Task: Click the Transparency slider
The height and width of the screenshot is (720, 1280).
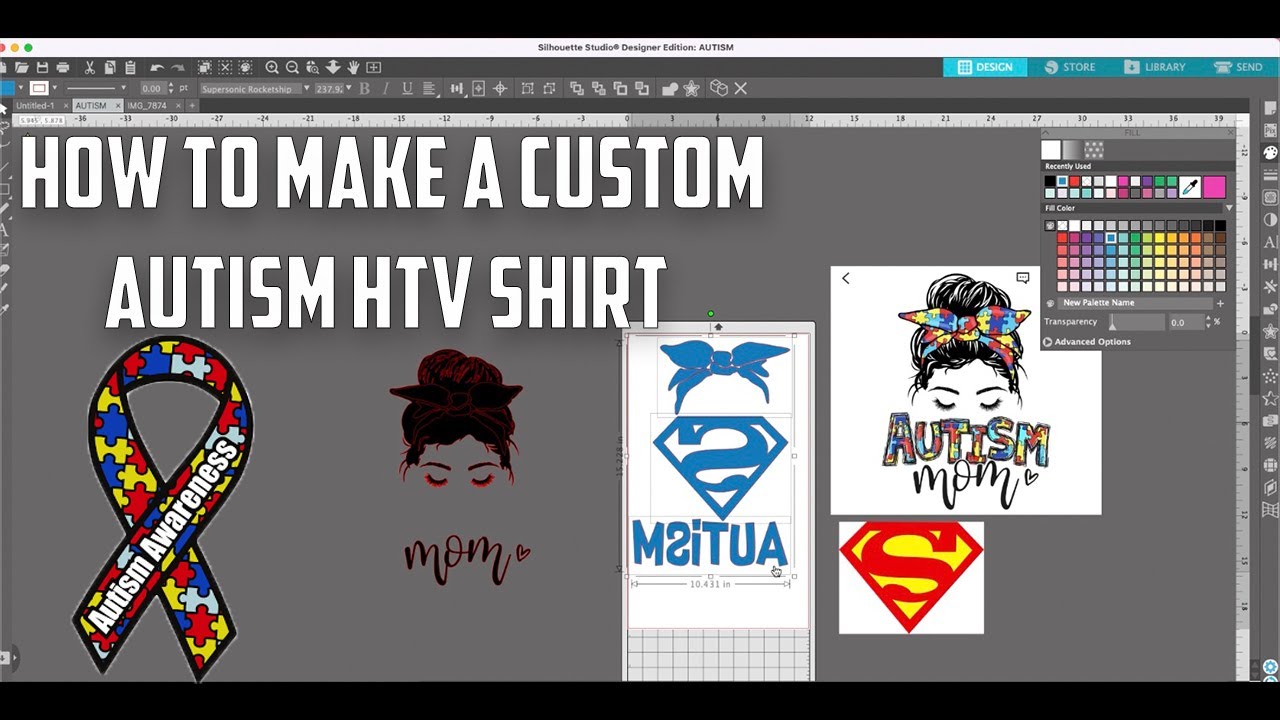Action: pos(1137,322)
